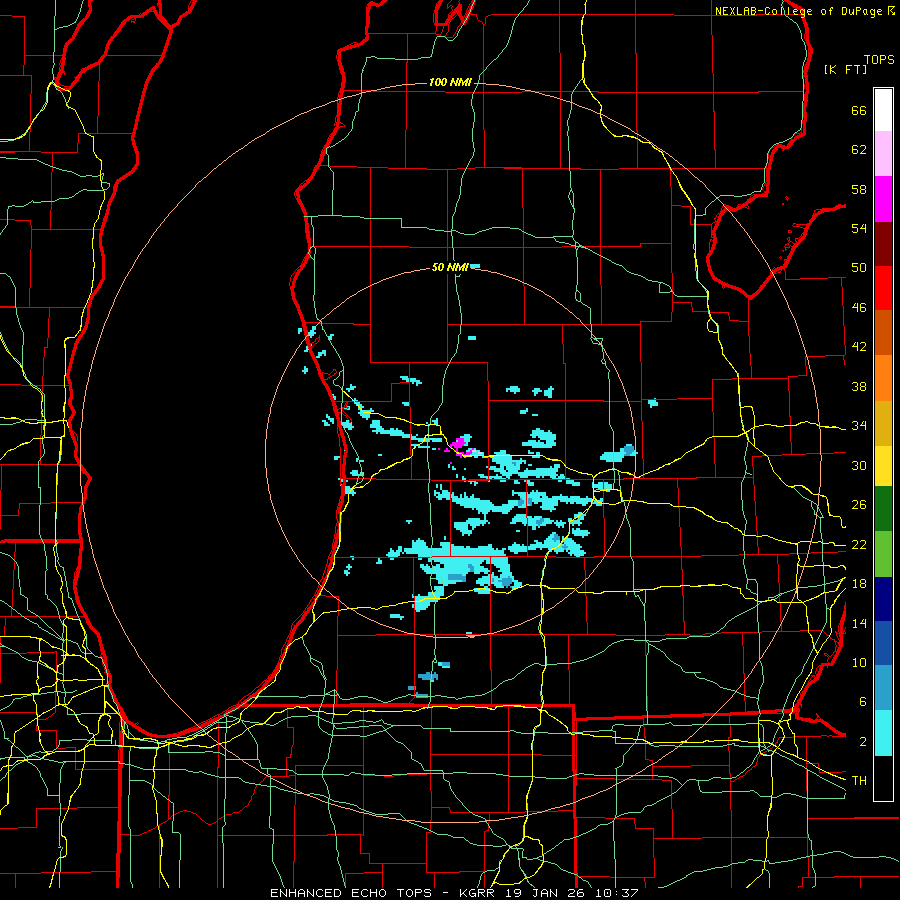Click the legend value 10

coord(859,662)
